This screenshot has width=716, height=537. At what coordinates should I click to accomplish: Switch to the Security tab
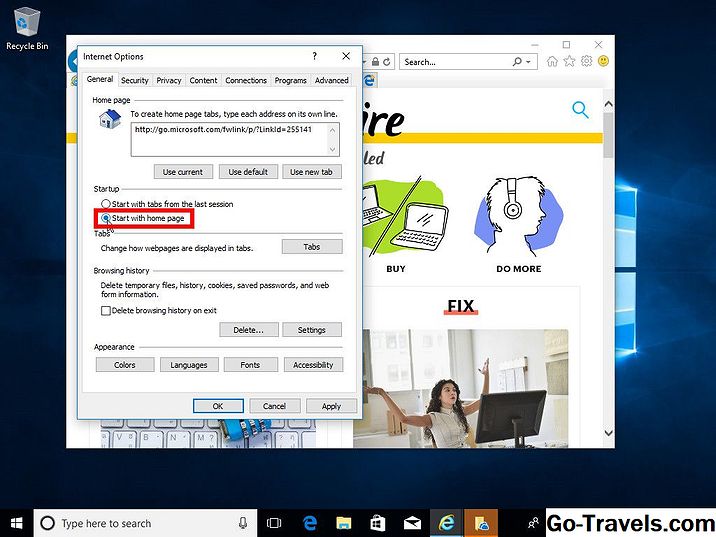[135, 80]
